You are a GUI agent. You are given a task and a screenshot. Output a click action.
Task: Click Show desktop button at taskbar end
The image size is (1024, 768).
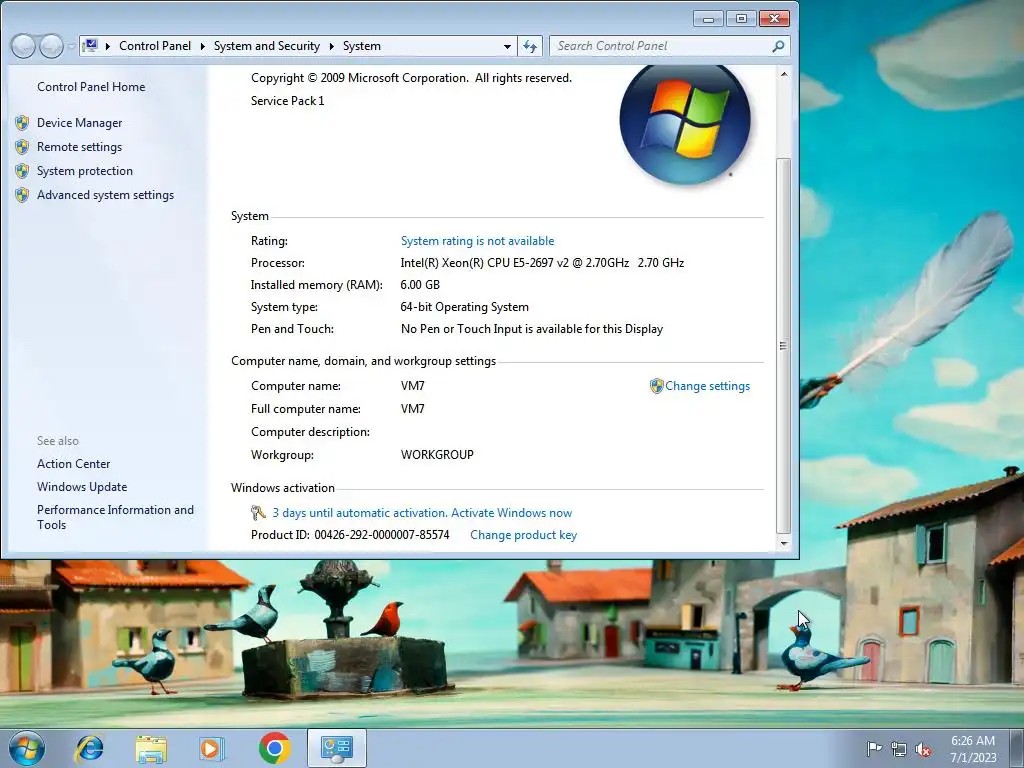pos(1017,748)
